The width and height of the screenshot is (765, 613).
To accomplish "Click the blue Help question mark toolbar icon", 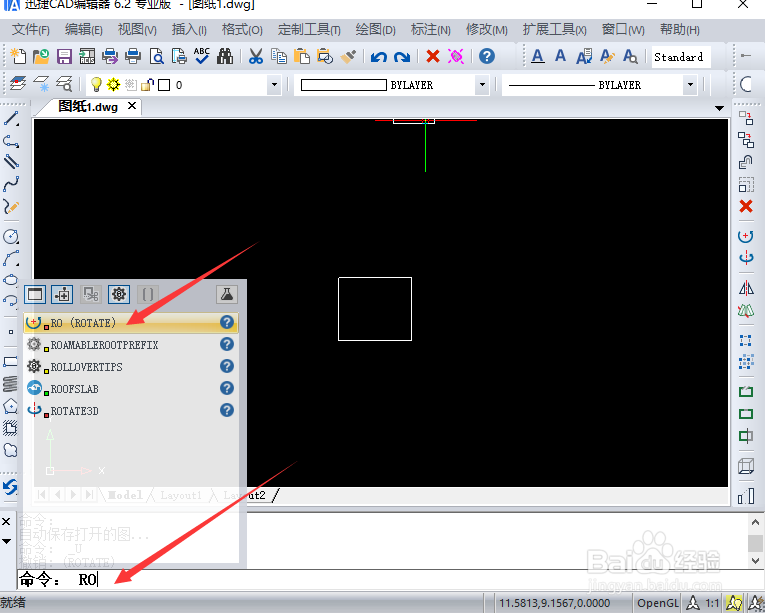I will point(486,57).
